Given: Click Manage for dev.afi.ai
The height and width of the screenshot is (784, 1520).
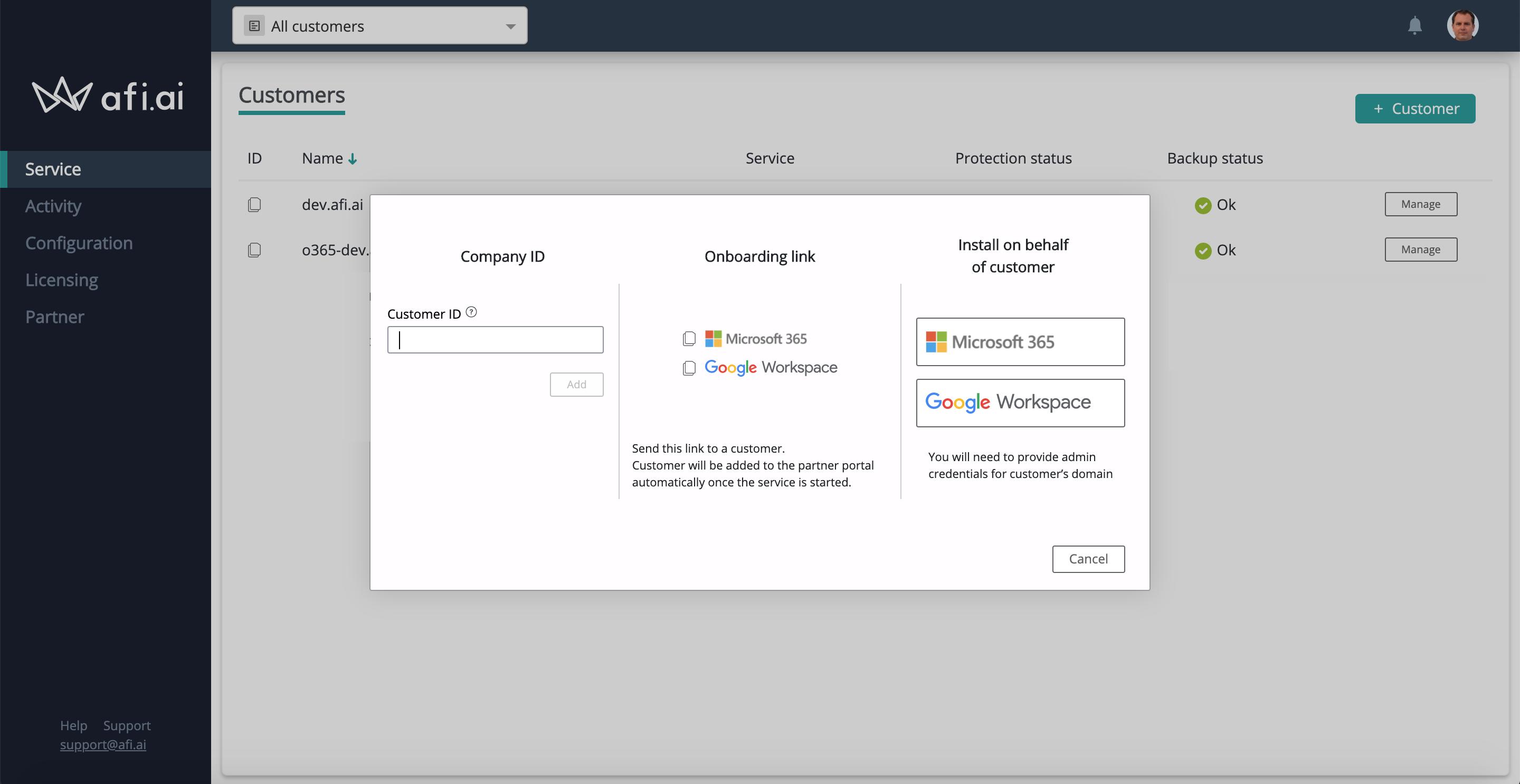Looking at the screenshot, I should 1420,204.
